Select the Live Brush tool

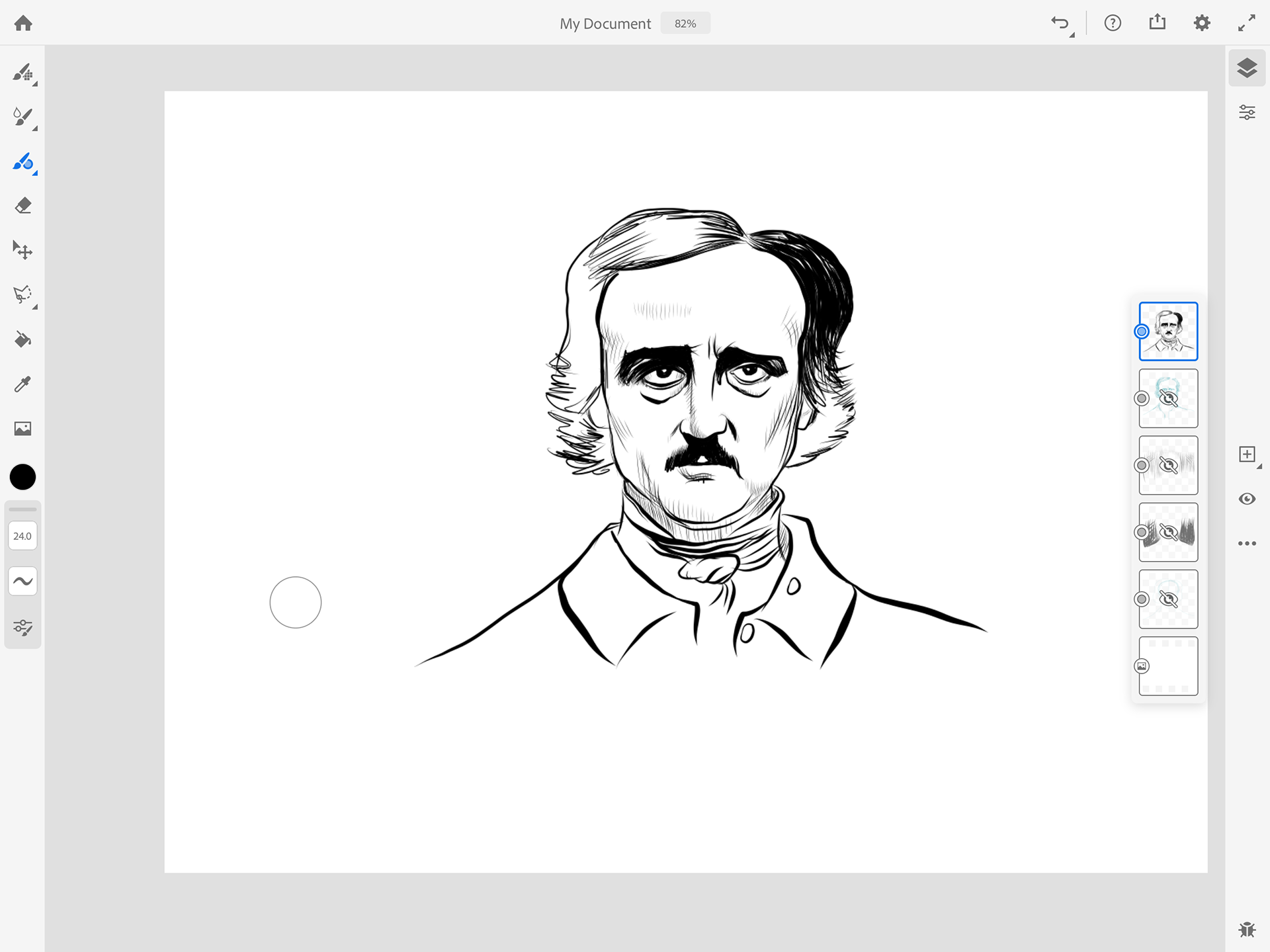(23, 117)
